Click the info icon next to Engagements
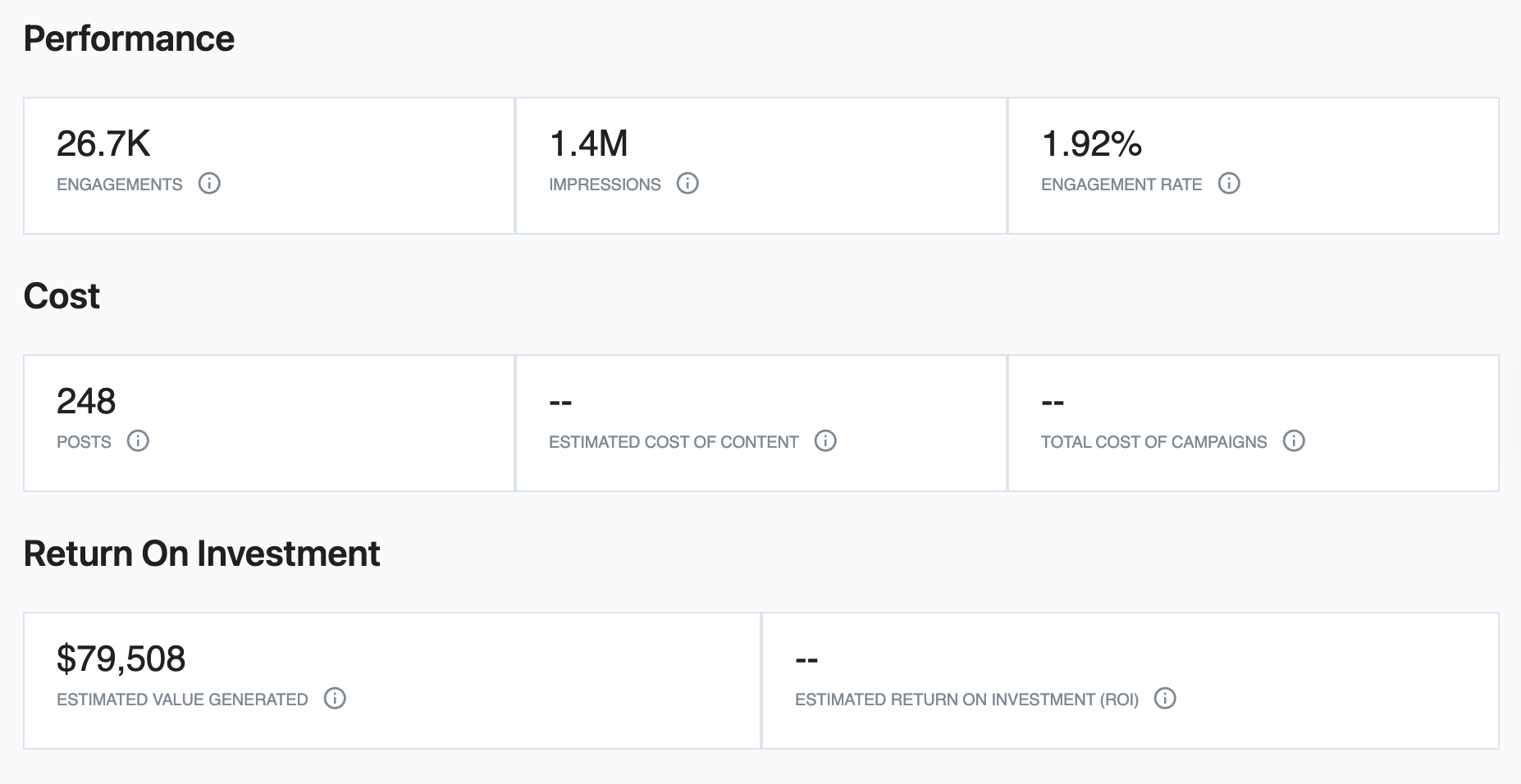 pos(209,184)
